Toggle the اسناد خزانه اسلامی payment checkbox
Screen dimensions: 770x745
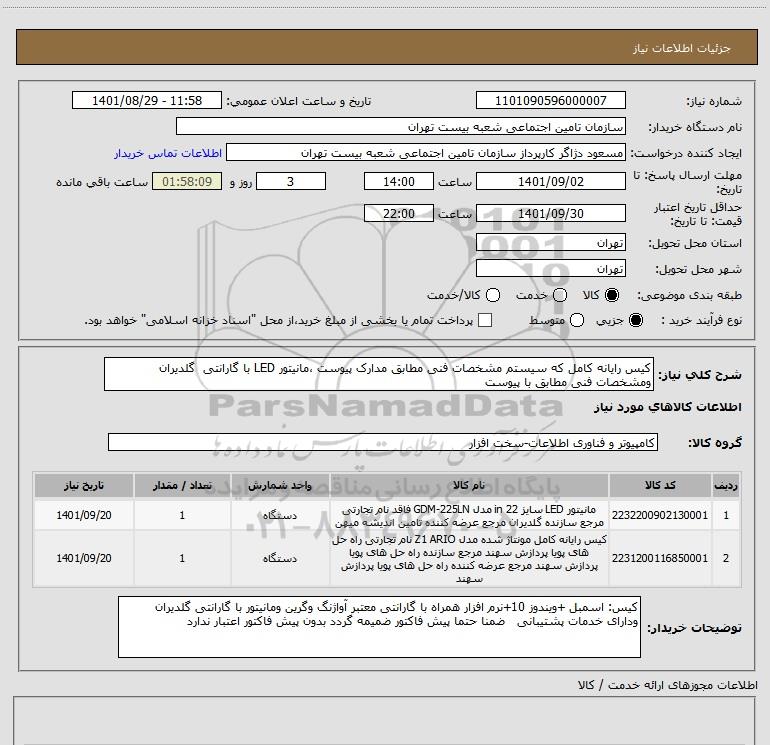(485, 320)
